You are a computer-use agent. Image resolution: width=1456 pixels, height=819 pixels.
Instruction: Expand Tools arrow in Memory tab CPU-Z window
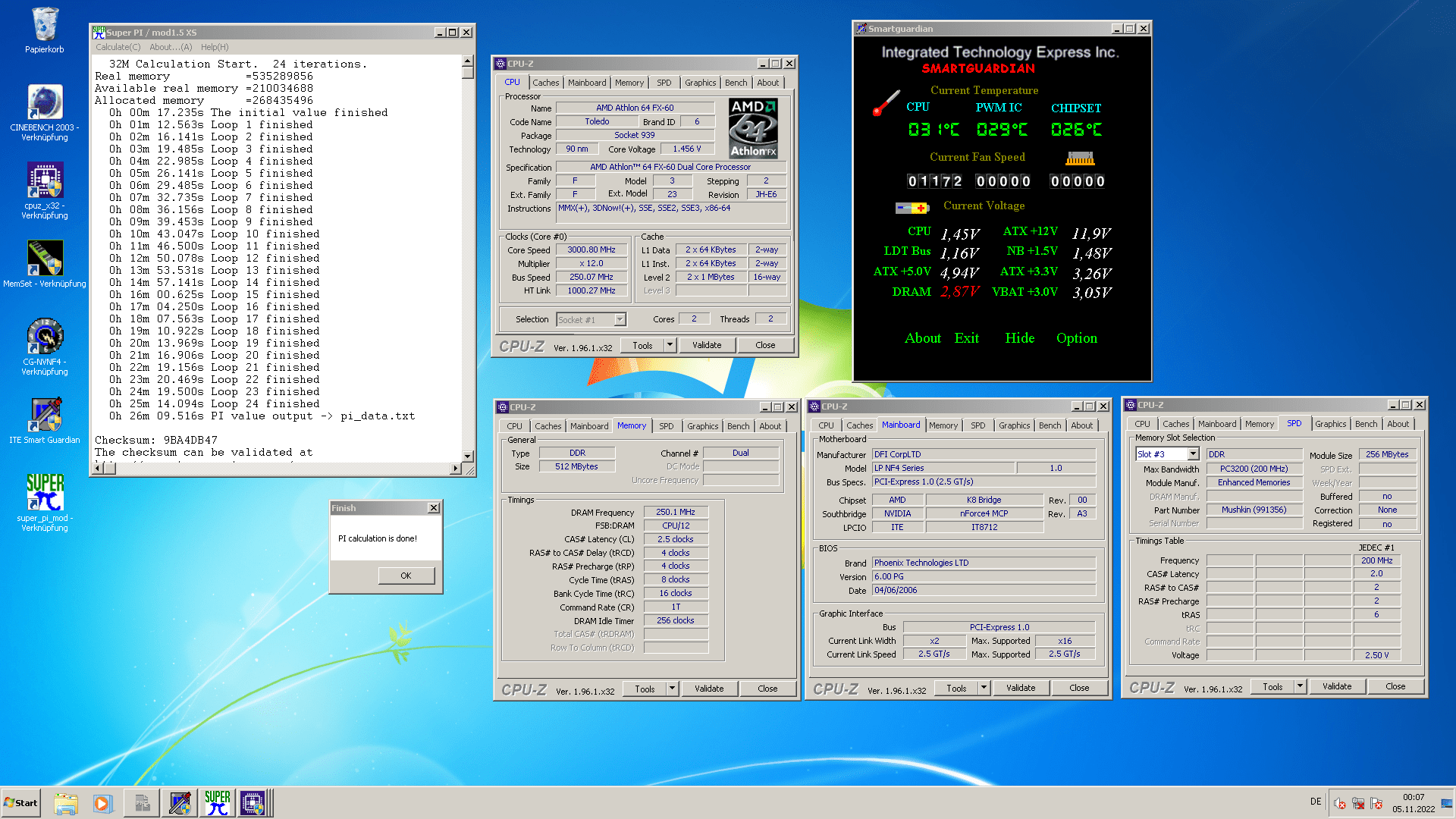tap(672, 689)
